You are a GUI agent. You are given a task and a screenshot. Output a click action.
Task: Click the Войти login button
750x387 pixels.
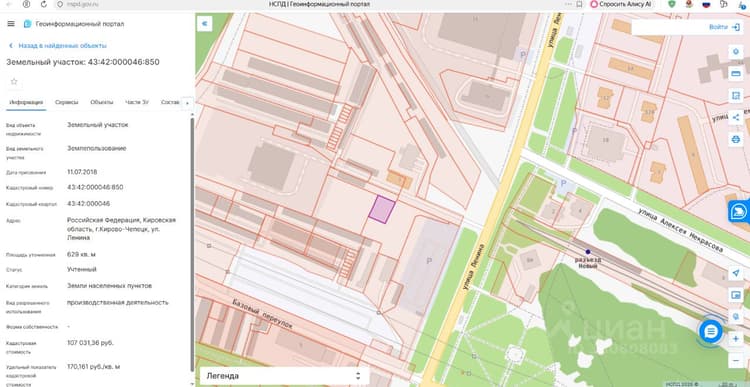click(x=724, y=27)
